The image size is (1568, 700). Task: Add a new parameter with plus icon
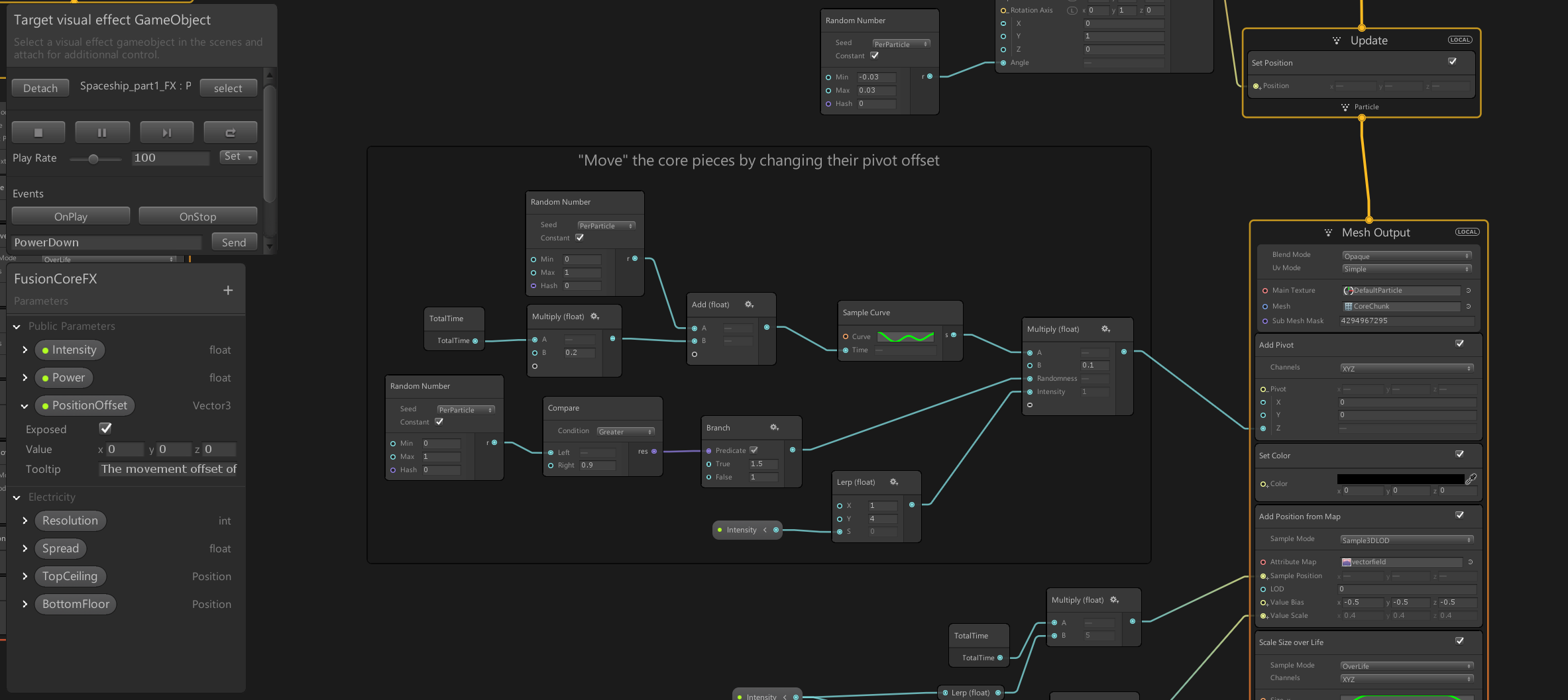point(228,290)
